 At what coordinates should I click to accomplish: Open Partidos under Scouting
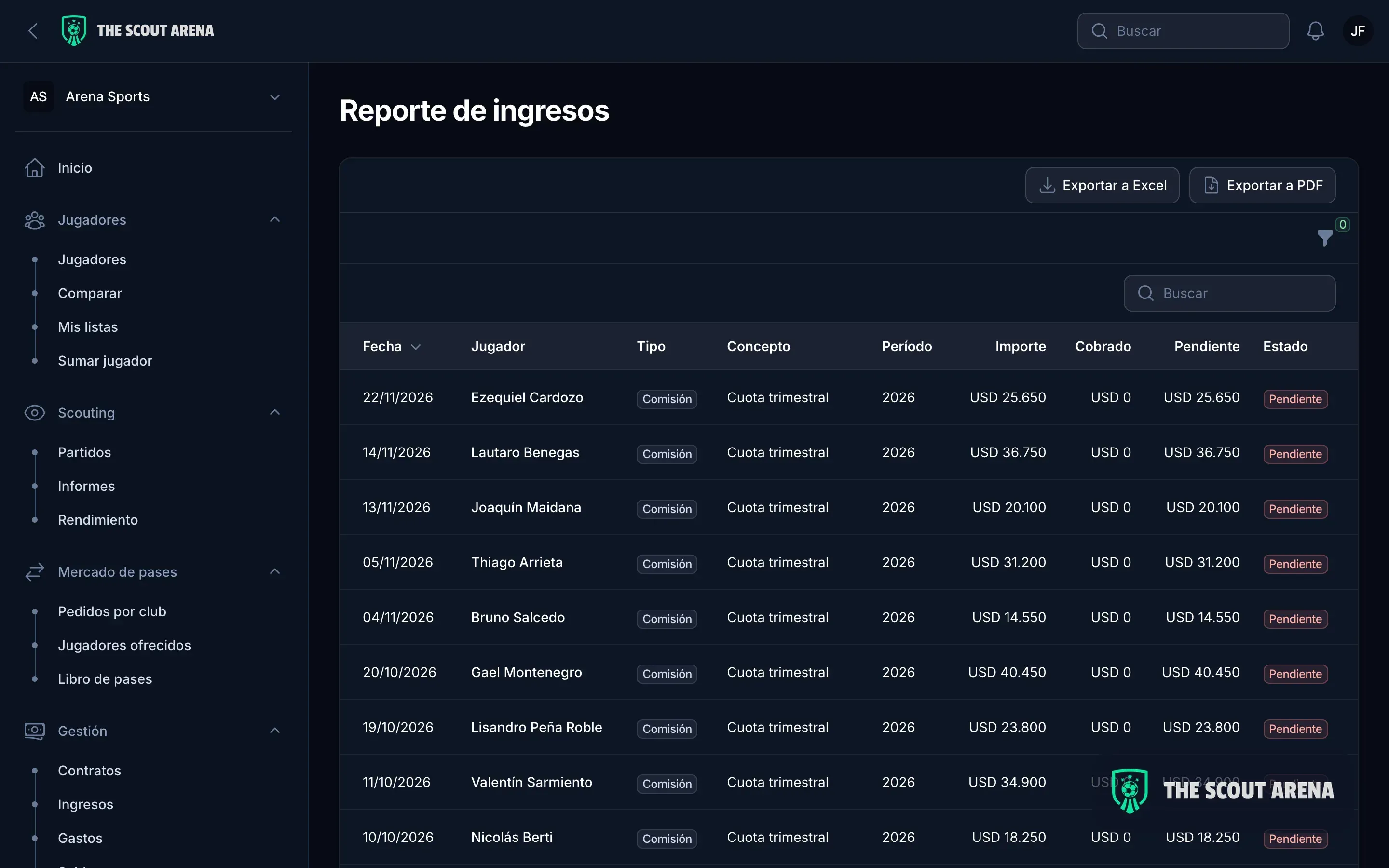[84, 452]
